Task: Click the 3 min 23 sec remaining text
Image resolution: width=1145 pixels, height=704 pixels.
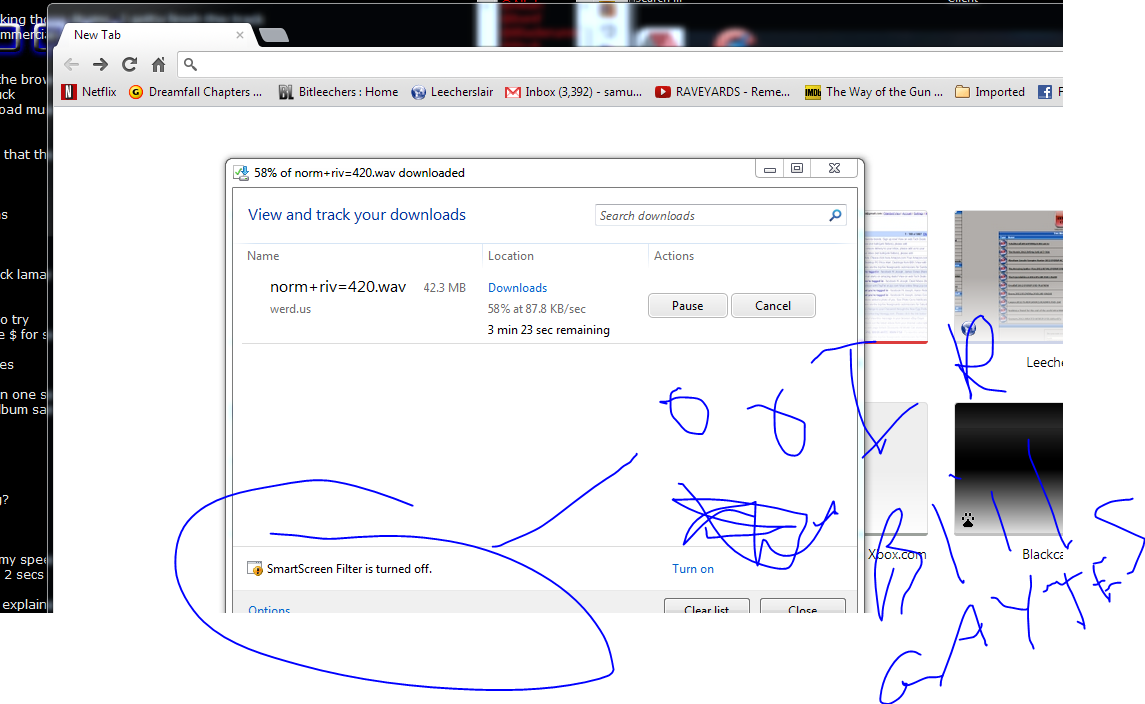Action: (548, 330)
